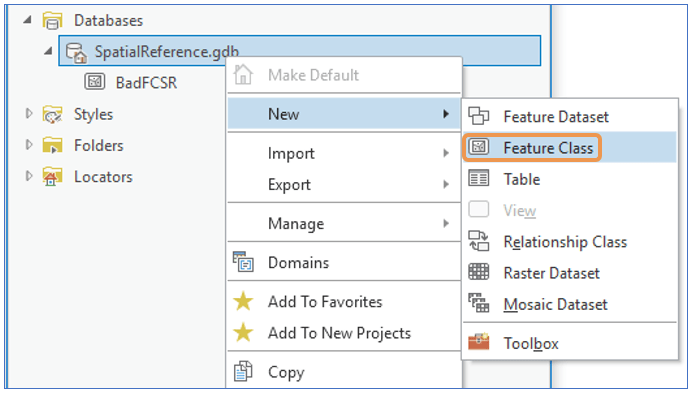
Task: Select Manage in the context menu
Action: [344, 223]
